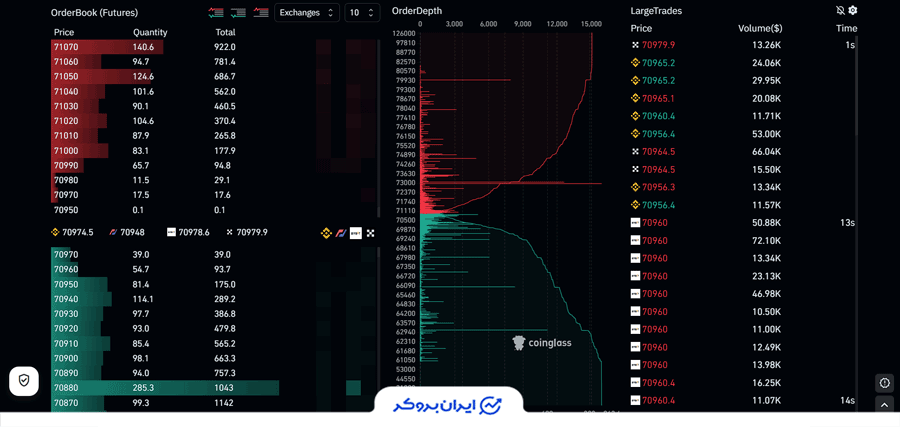This screenshot has width=900, height=427.
Task: Select the OrderDepth panel title
Action: [417, 10]
